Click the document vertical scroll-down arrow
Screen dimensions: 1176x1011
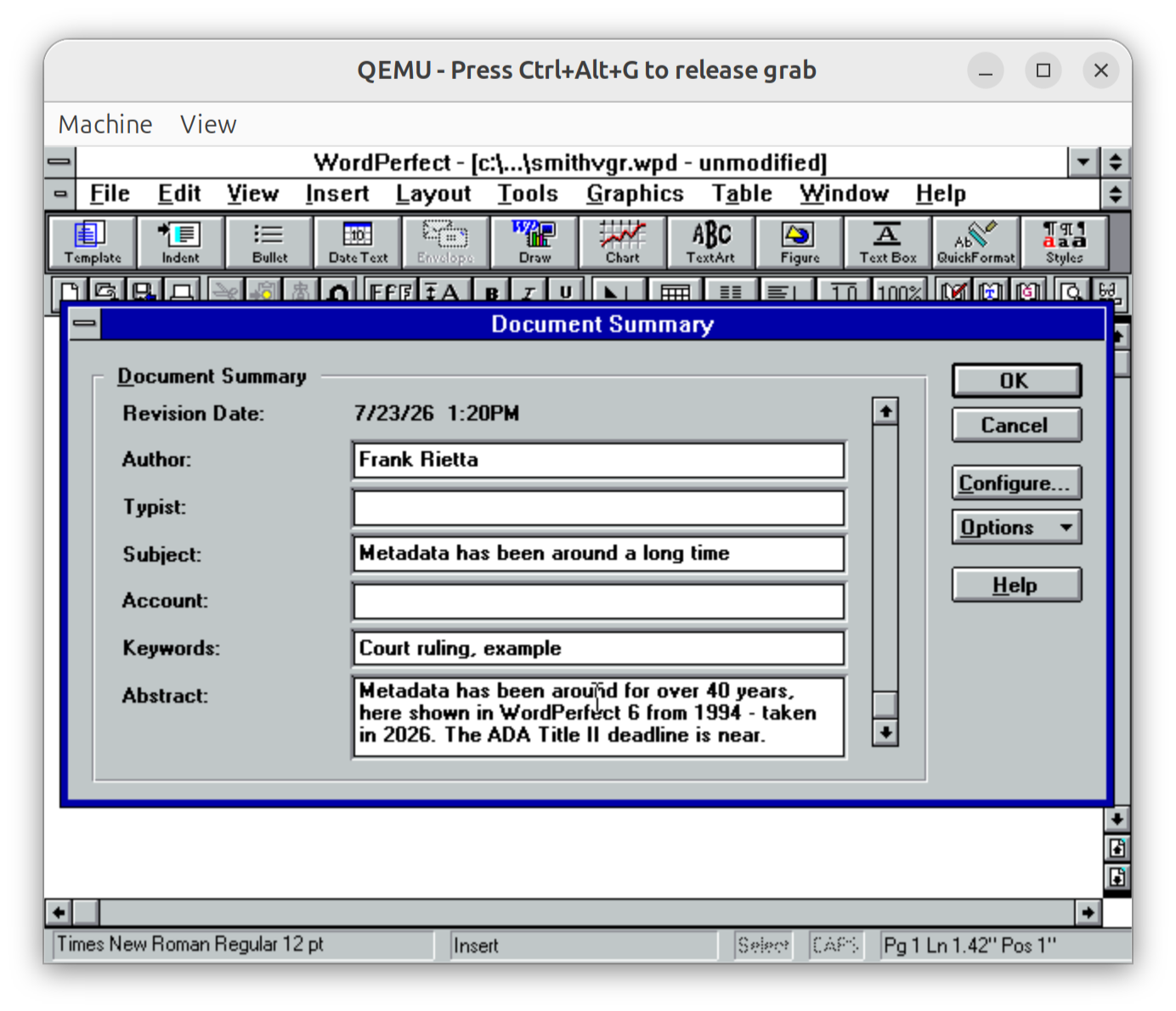point(1117,819)
